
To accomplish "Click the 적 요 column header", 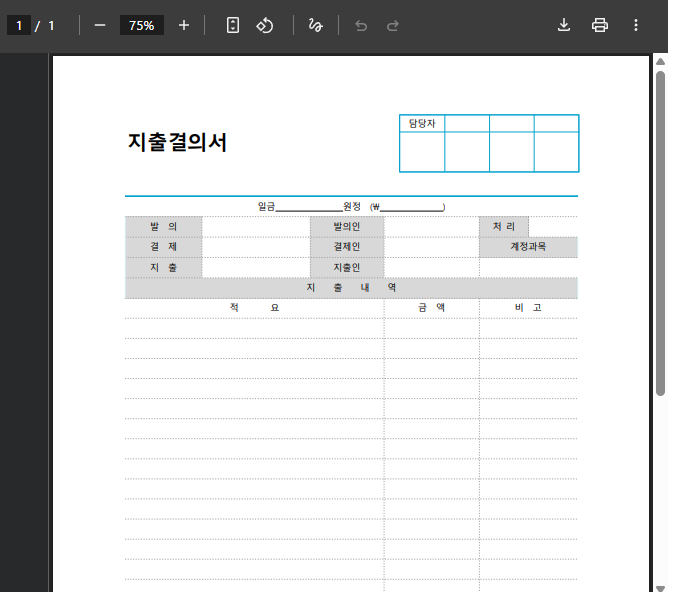I will coord(255,308).
